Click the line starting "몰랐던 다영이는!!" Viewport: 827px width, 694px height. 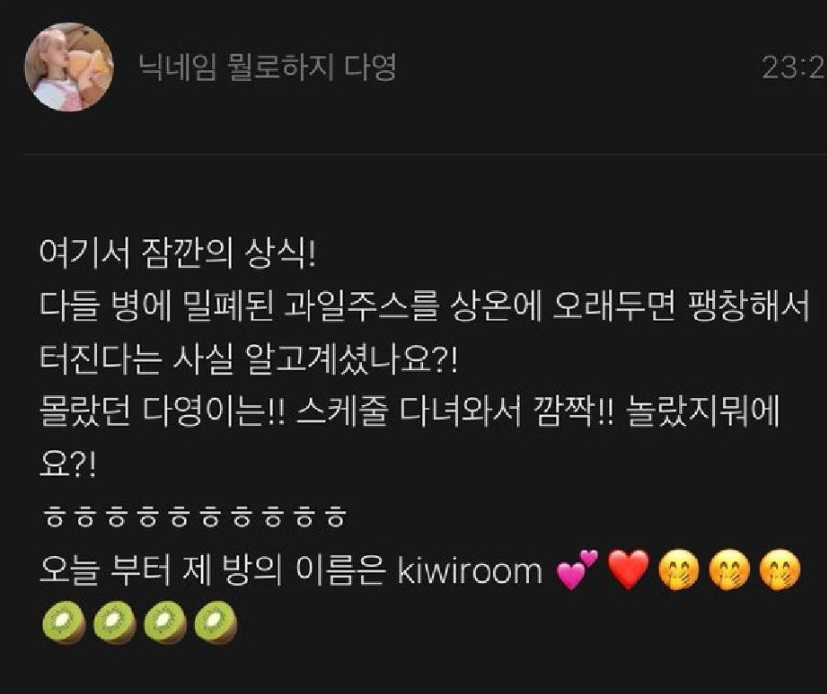(409, 412)
